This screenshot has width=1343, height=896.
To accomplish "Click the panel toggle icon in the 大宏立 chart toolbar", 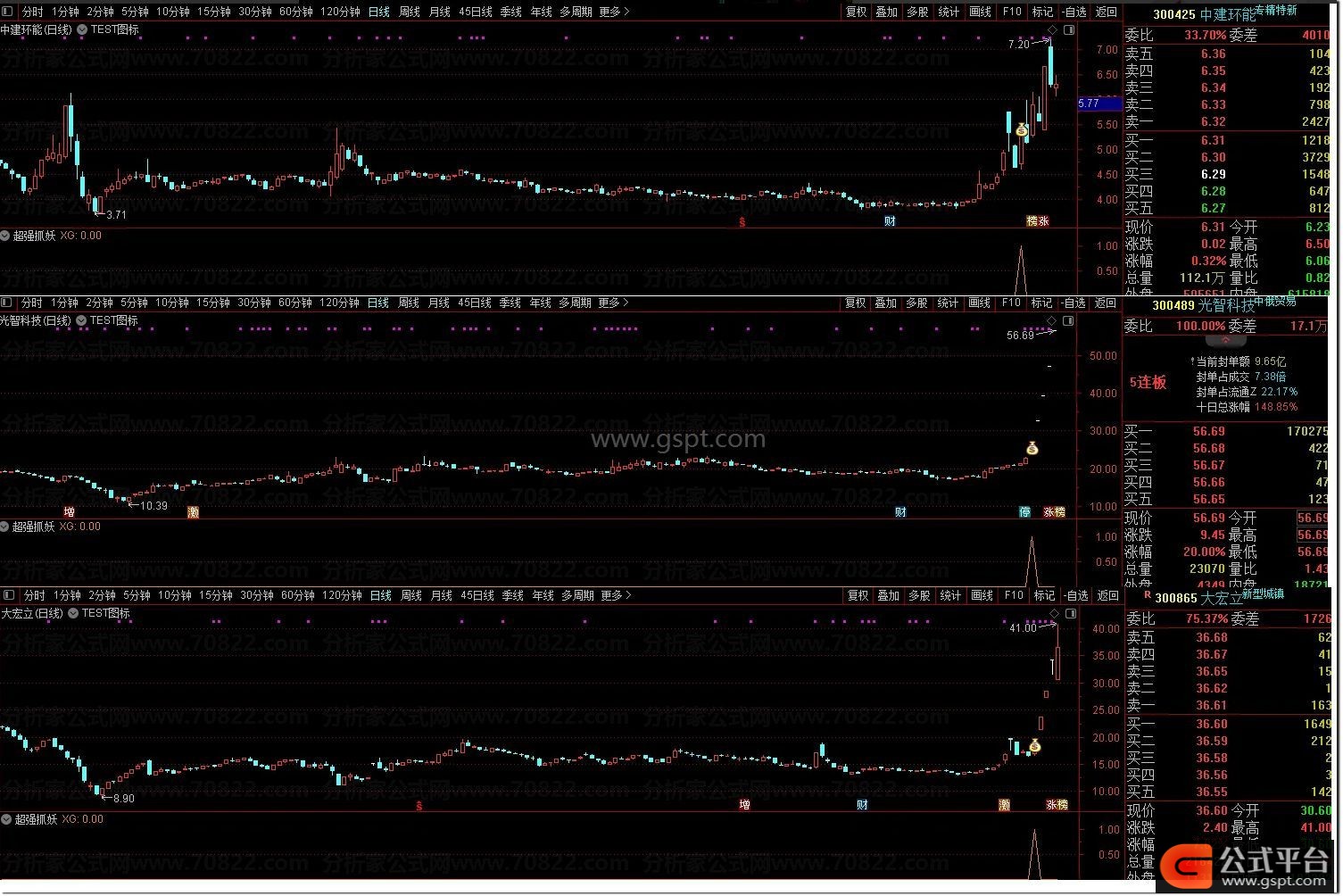I will [x=8, y=595].
